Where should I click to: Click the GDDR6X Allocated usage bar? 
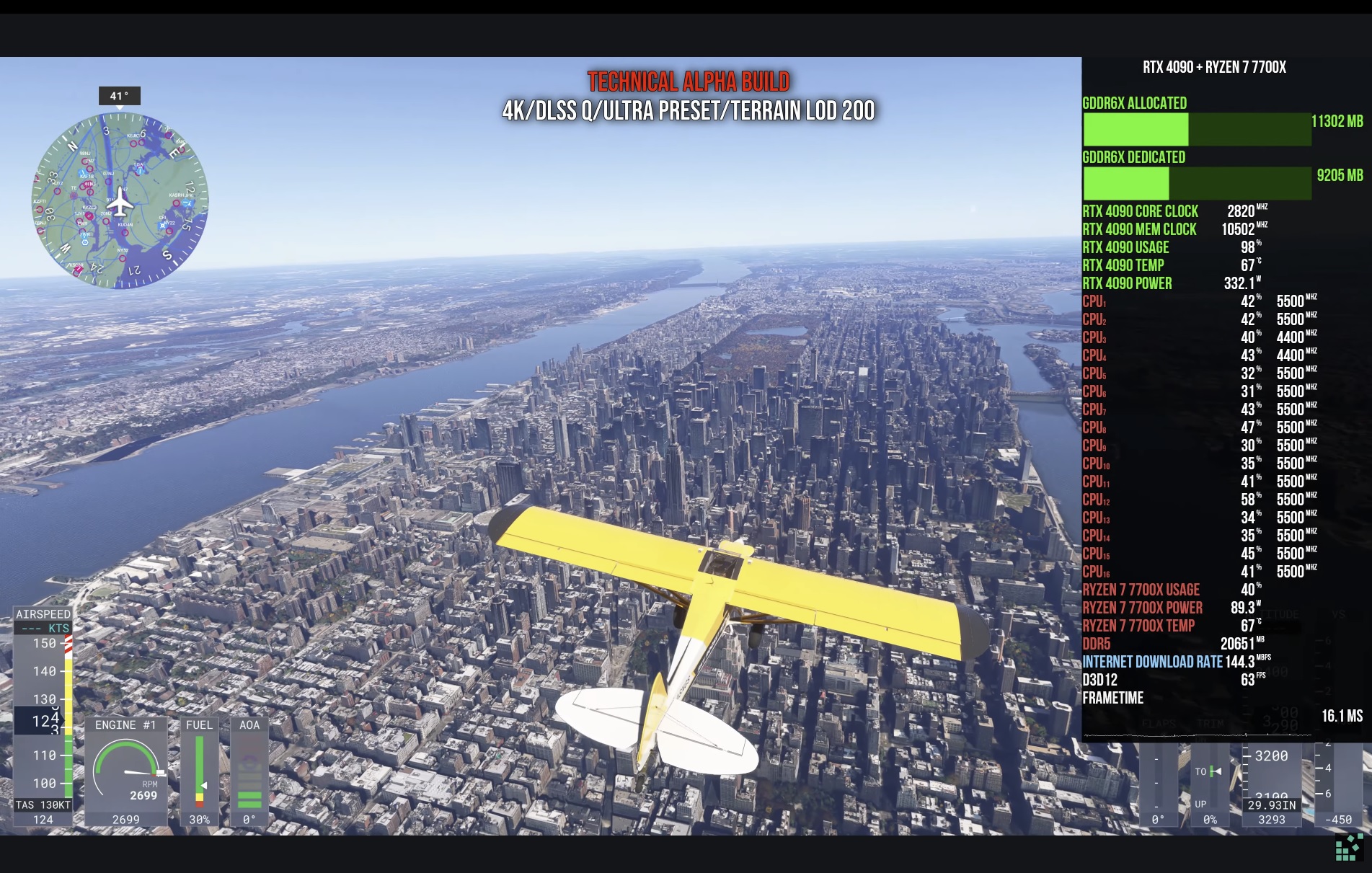pyautogui.click(x=1197, y=130)
